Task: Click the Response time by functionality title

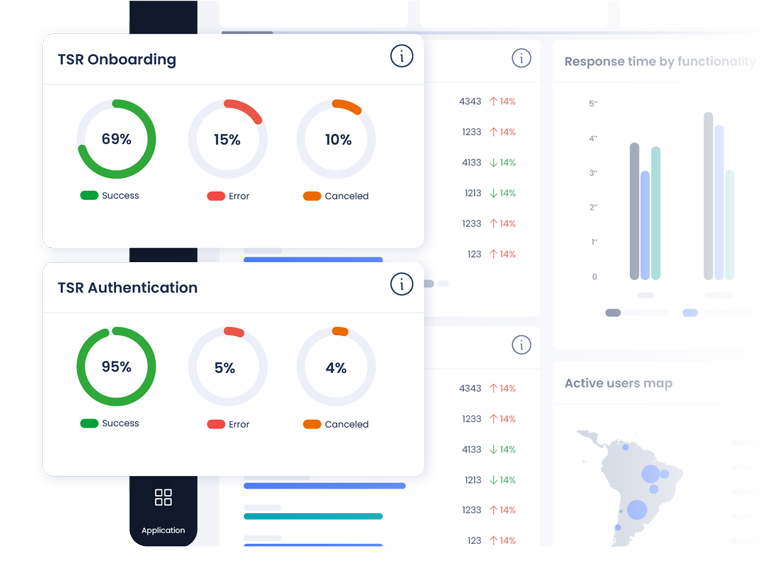Action: point(660,62)
